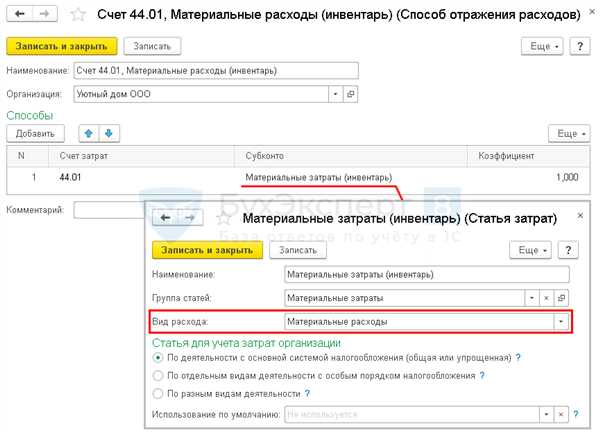The image size is (600, 432).
Task: Open Еще menu in Статья затрат window
Action: [530, 250]
